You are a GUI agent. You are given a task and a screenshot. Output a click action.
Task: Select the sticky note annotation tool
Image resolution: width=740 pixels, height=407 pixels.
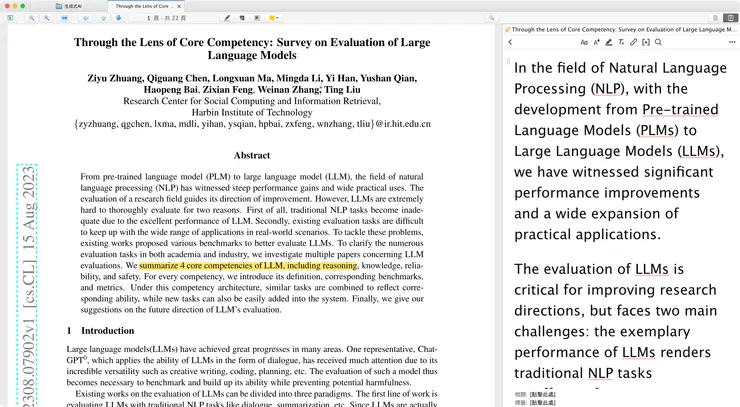click(242, 18)
